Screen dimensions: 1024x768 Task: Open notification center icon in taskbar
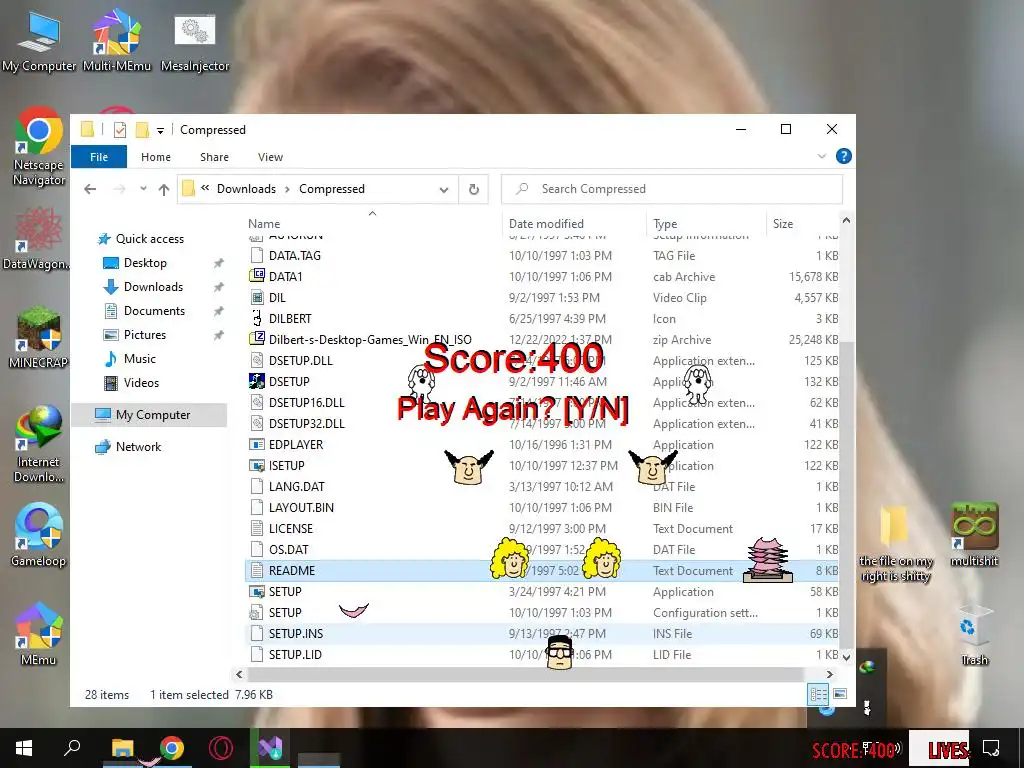pos(991,748)
